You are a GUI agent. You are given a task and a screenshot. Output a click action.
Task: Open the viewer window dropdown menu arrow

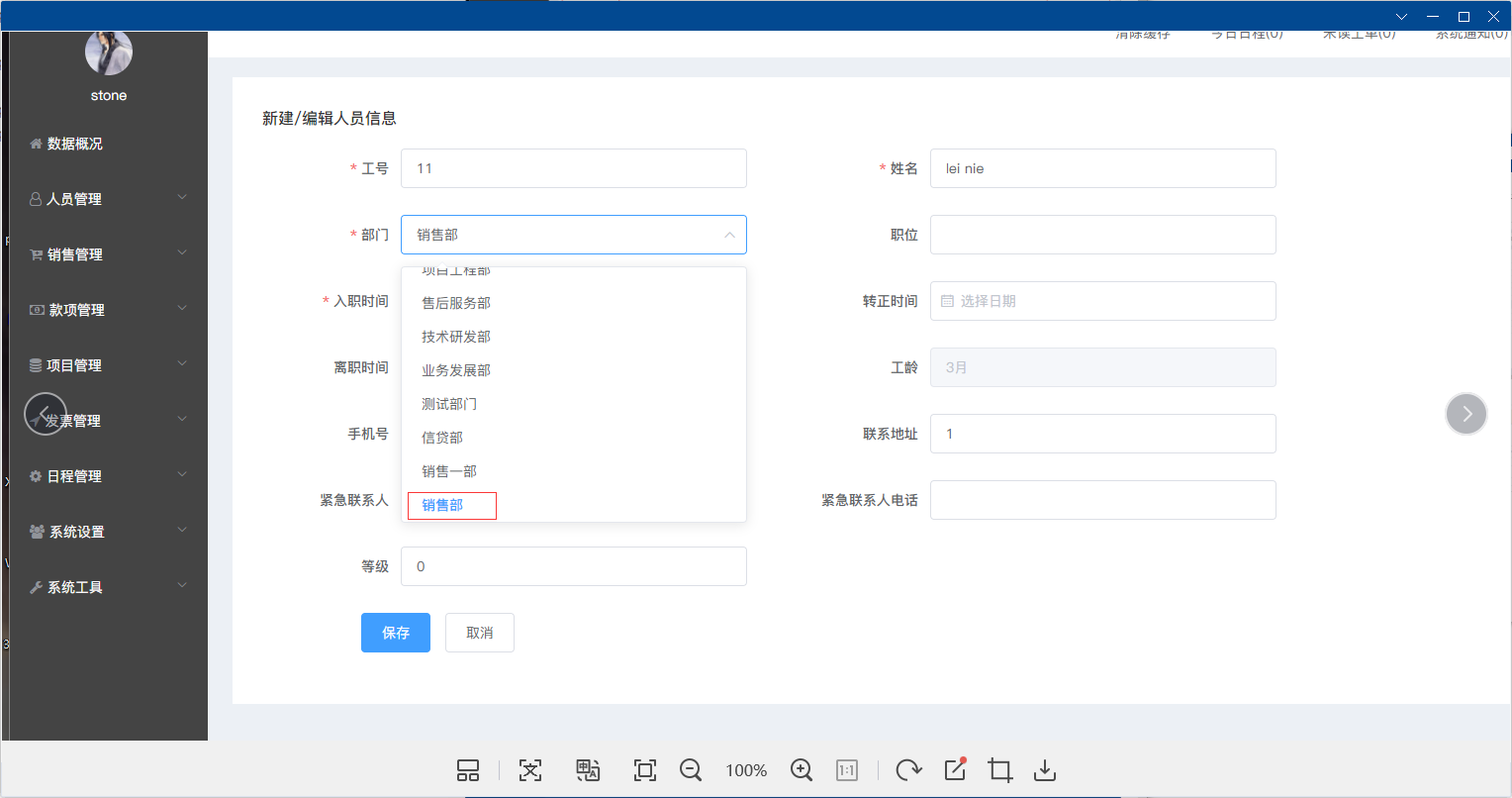1401,16
